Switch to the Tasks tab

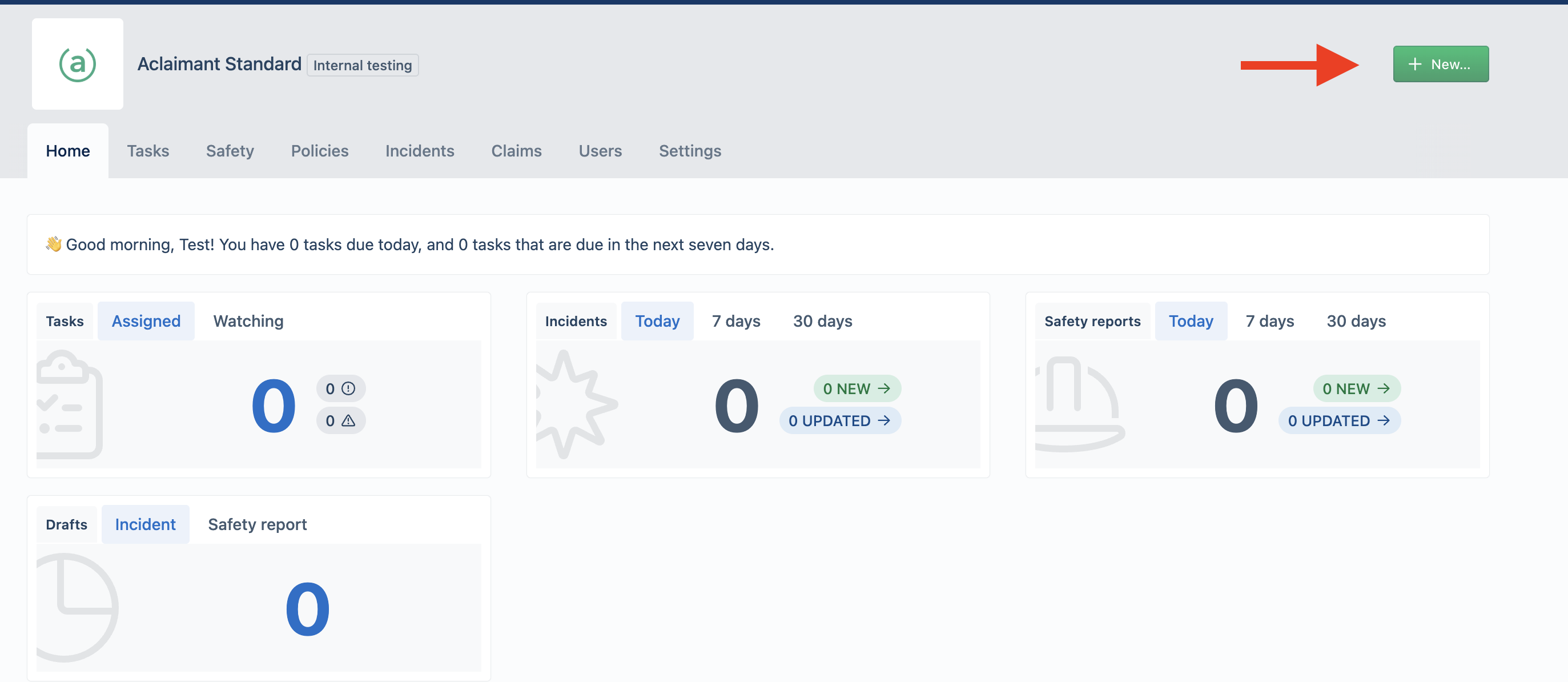[148, 150]
